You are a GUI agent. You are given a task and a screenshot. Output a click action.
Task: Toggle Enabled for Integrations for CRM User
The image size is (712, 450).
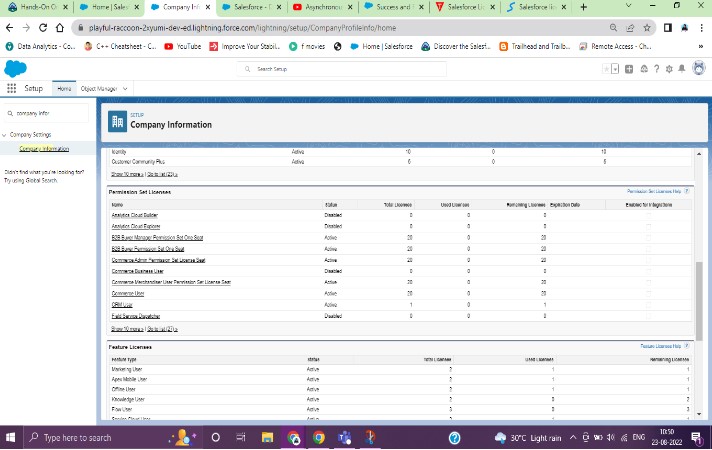[648, 304]
